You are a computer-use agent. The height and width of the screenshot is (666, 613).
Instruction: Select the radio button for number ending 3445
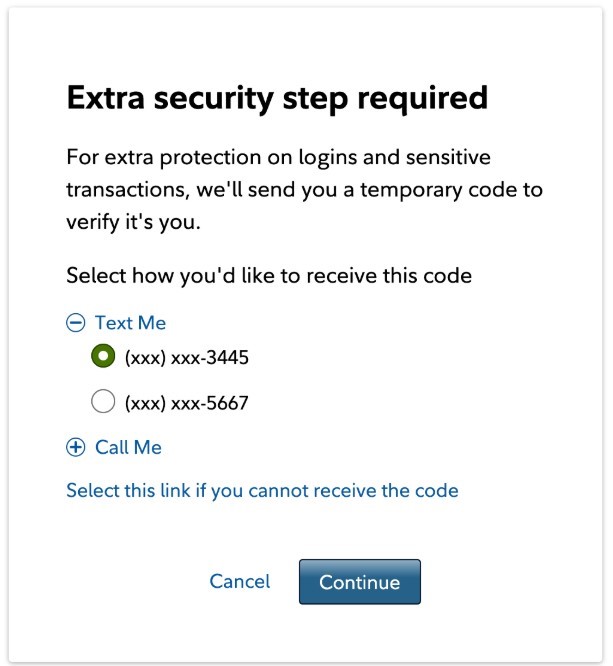pyautogui.click(x=103, y=356)
